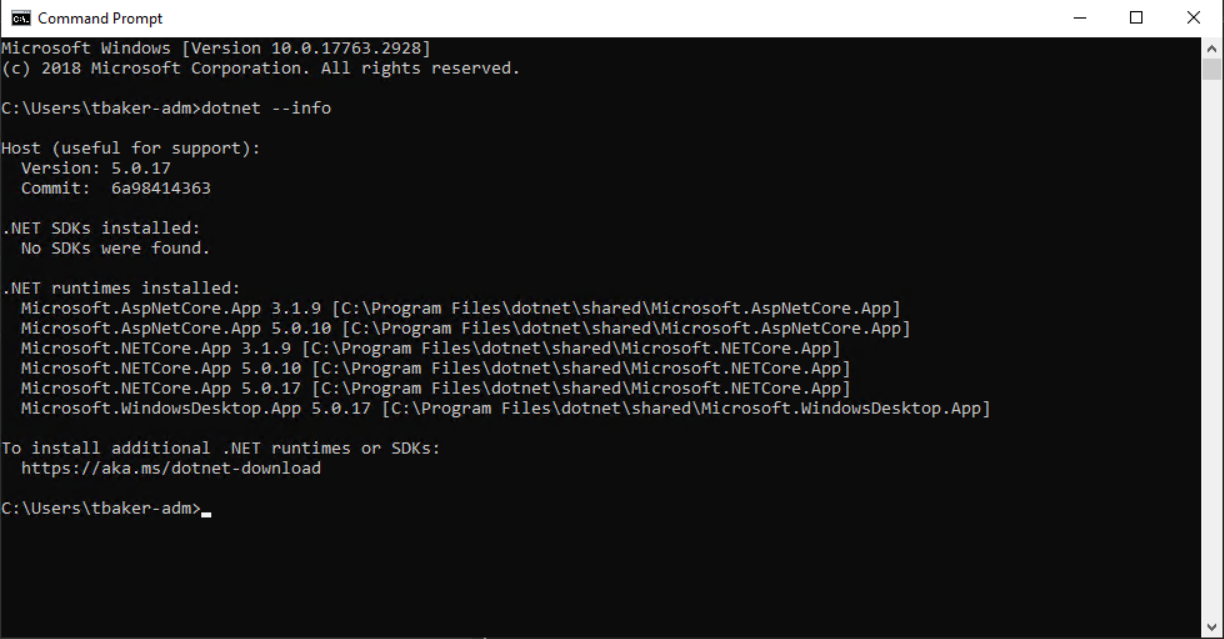Click the C:\Users\tbaker-adm prompt line

[100, 507]
